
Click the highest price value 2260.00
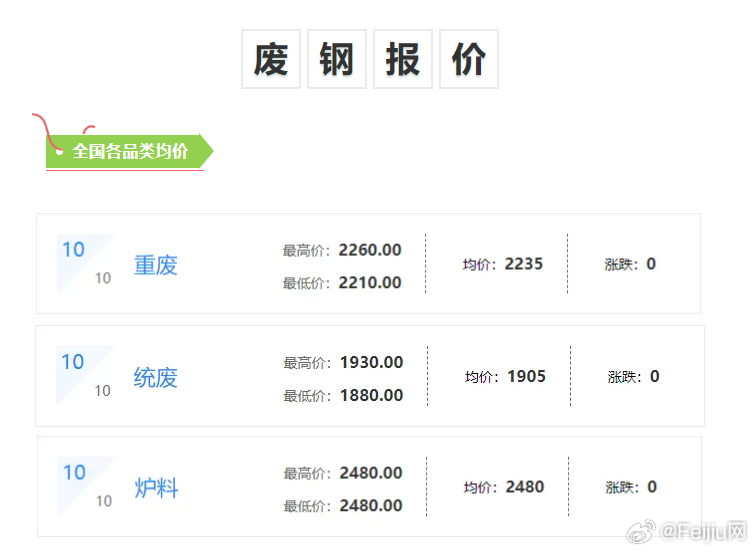pyautogui.click(x=370, y=250)
